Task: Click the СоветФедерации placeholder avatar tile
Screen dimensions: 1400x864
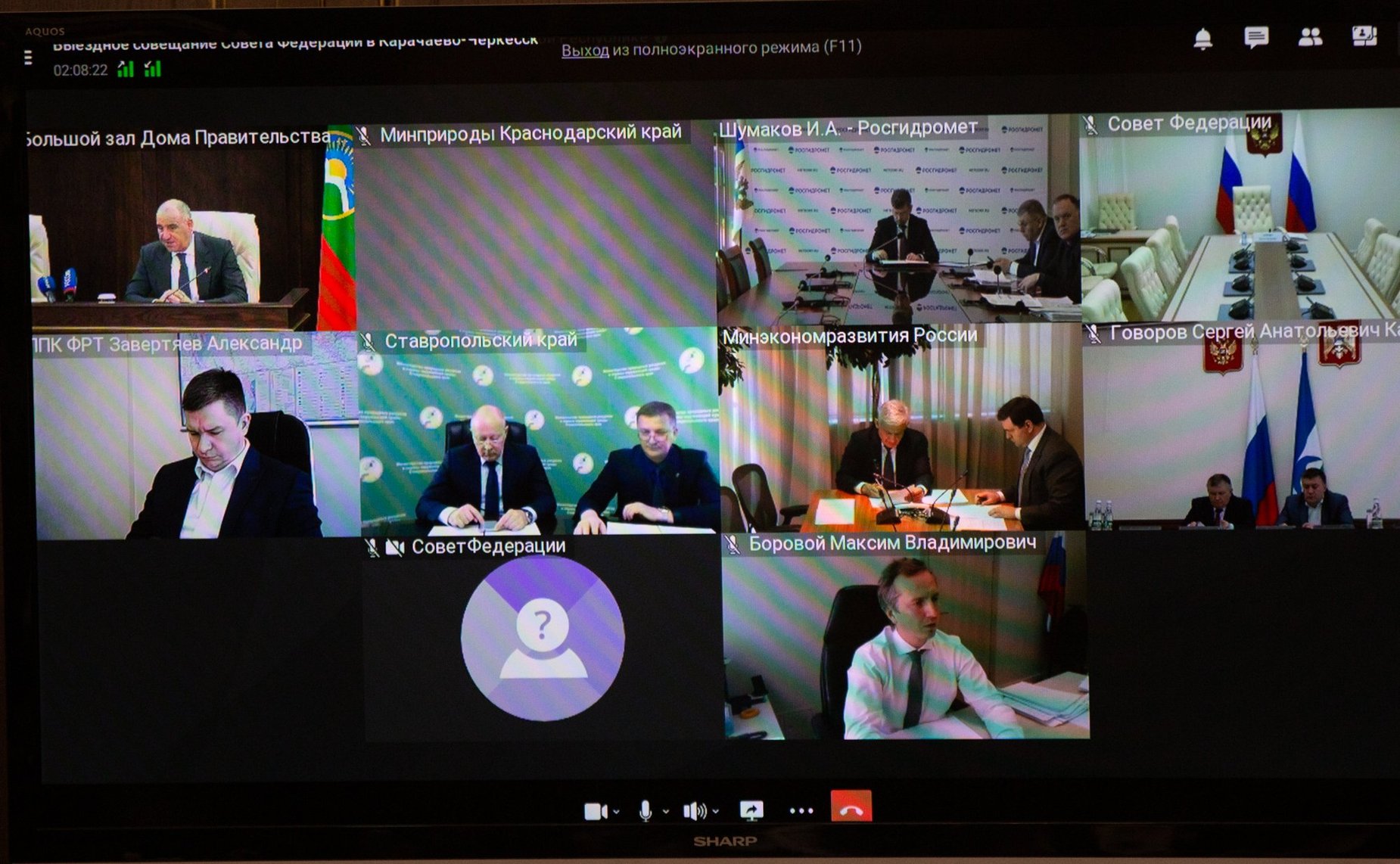Action: pos(542,639)
